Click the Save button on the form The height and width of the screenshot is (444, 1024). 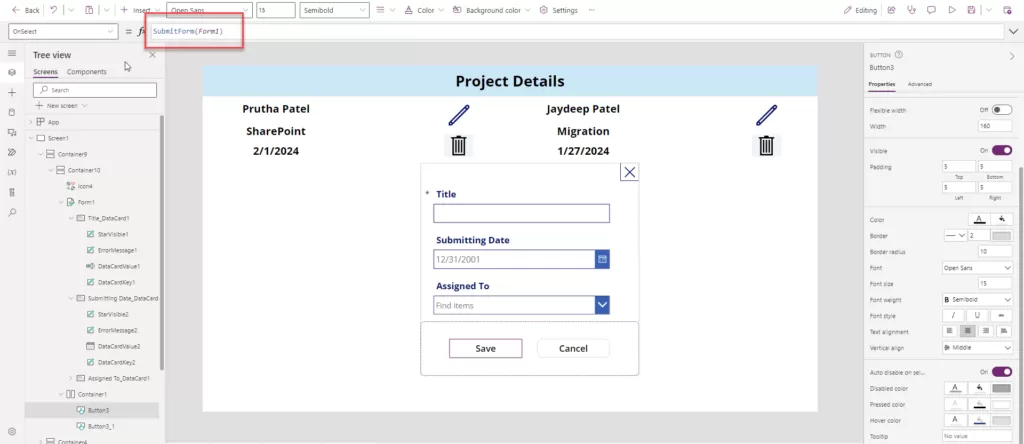485,348
